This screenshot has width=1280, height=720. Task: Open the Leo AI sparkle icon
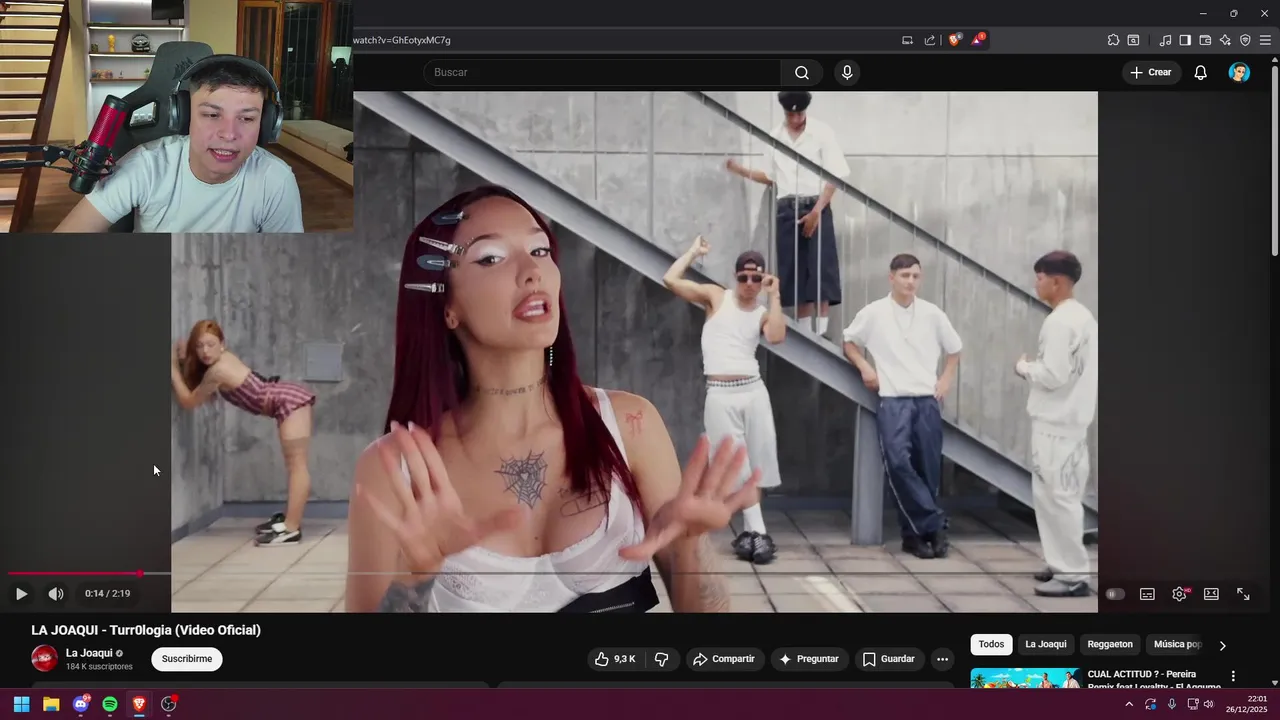(x=1225, y=40)
